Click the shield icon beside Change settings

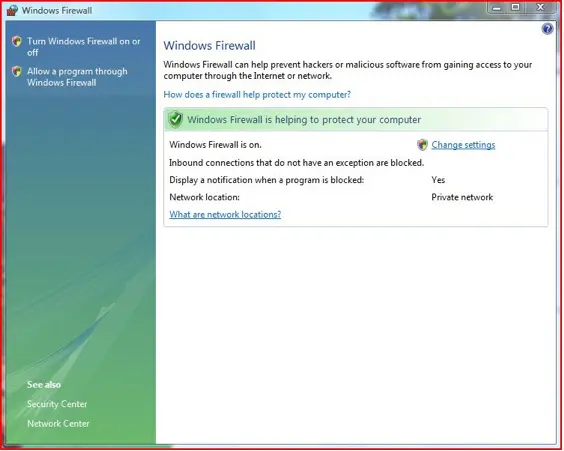422,145
